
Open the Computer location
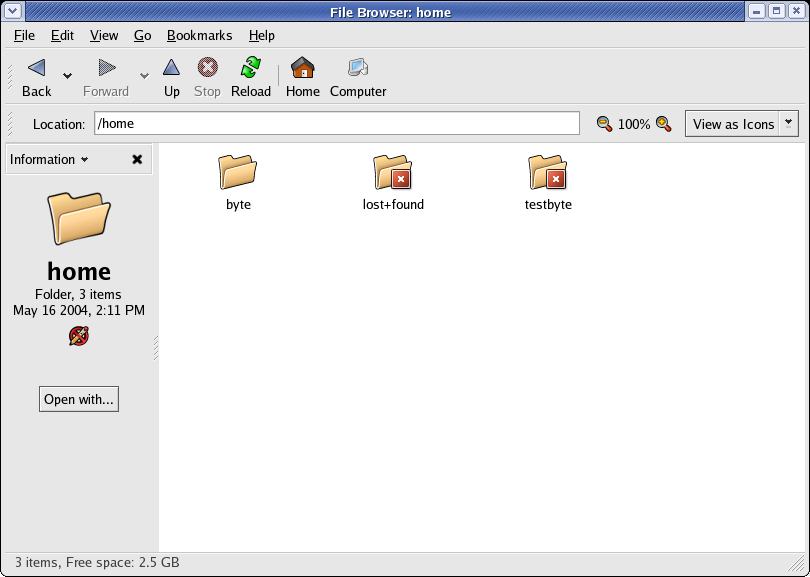[358, 77]
